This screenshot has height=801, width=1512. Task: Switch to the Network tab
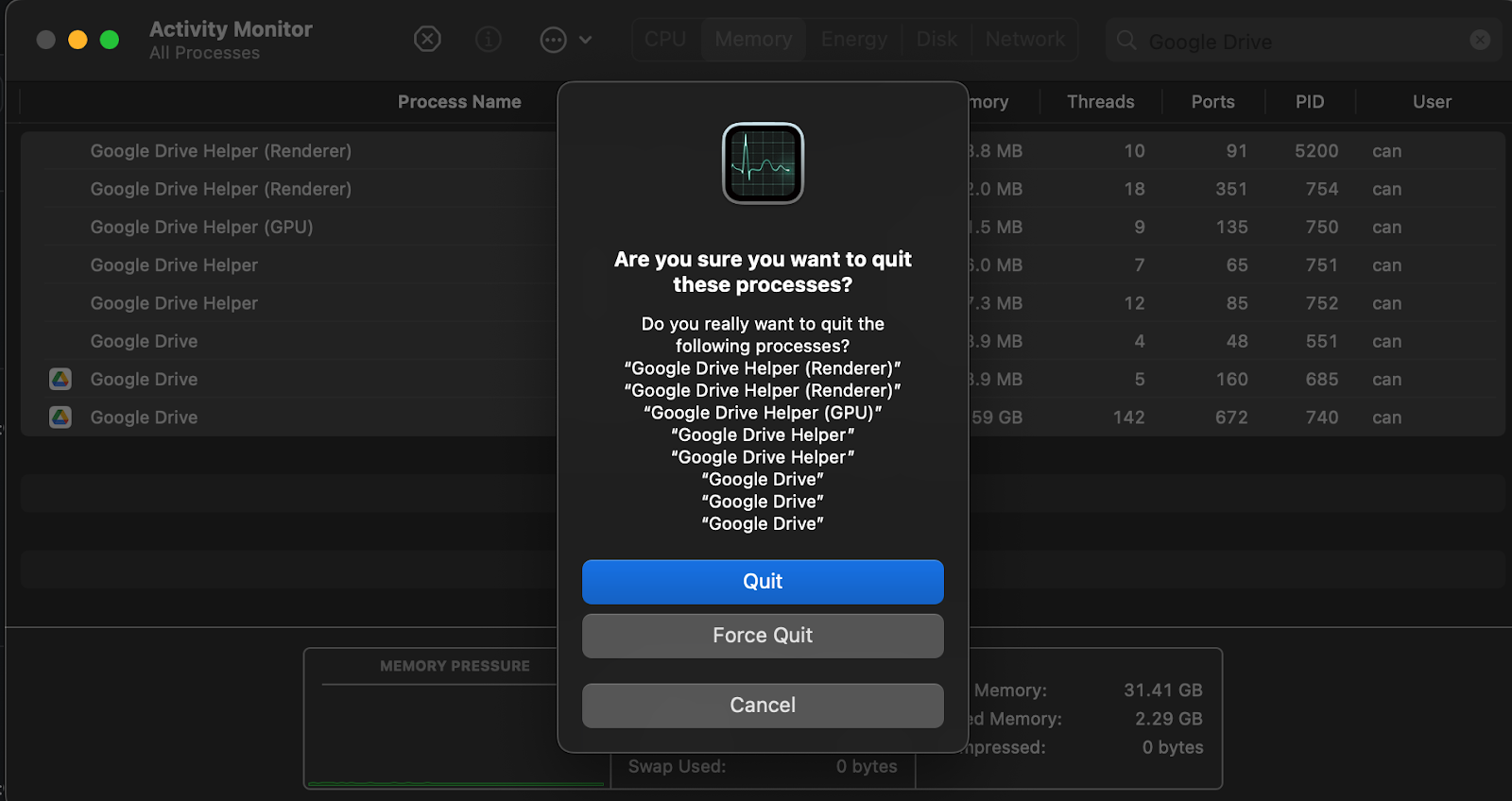coord(1025,40)
